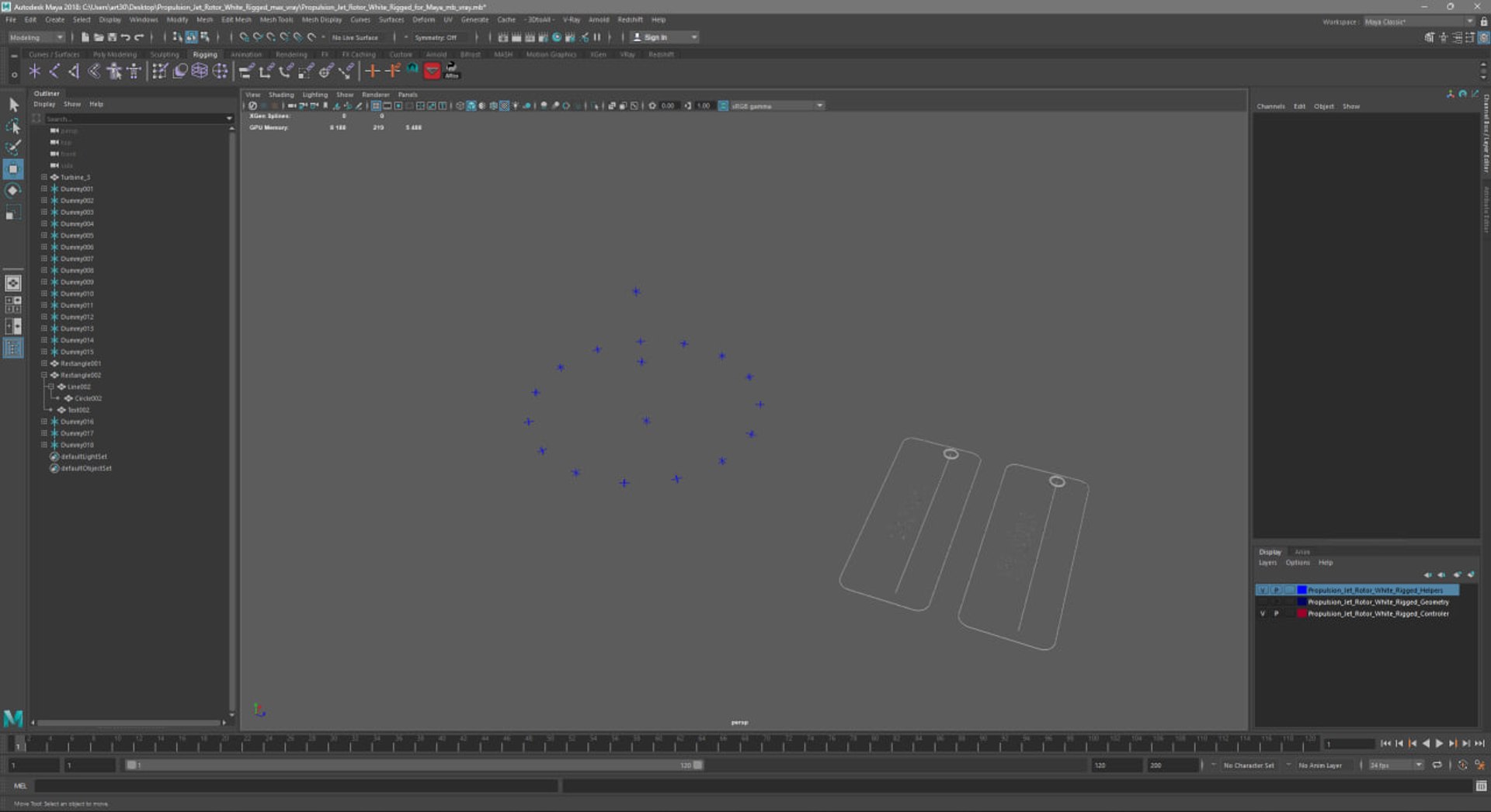This screenshot has width=1491, height=812.
Task: Select the Scale tool in the toolbox
Action: click(13, 213)
